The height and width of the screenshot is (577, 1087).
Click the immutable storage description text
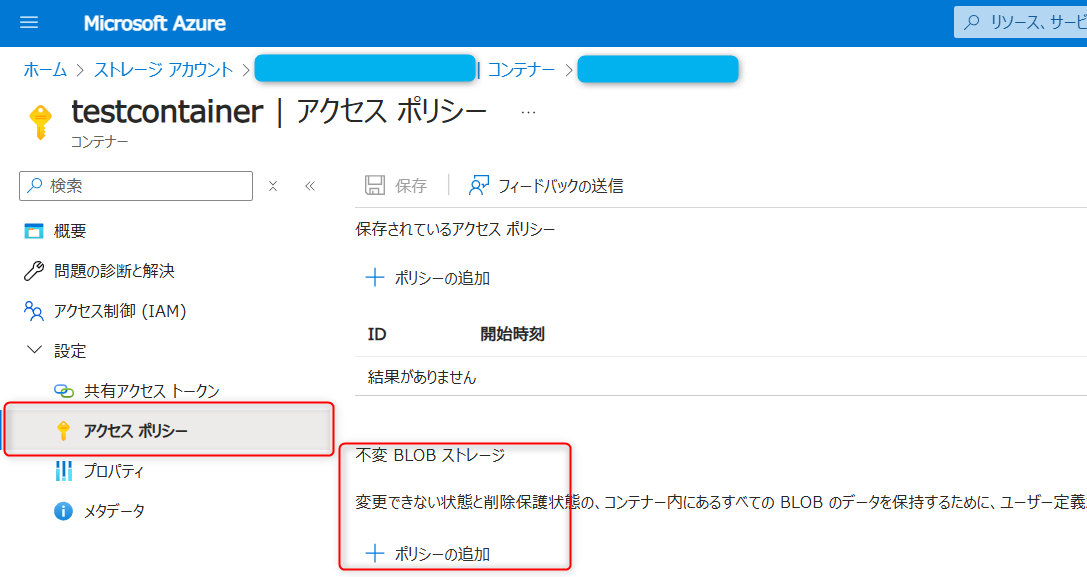coord(721,502)
